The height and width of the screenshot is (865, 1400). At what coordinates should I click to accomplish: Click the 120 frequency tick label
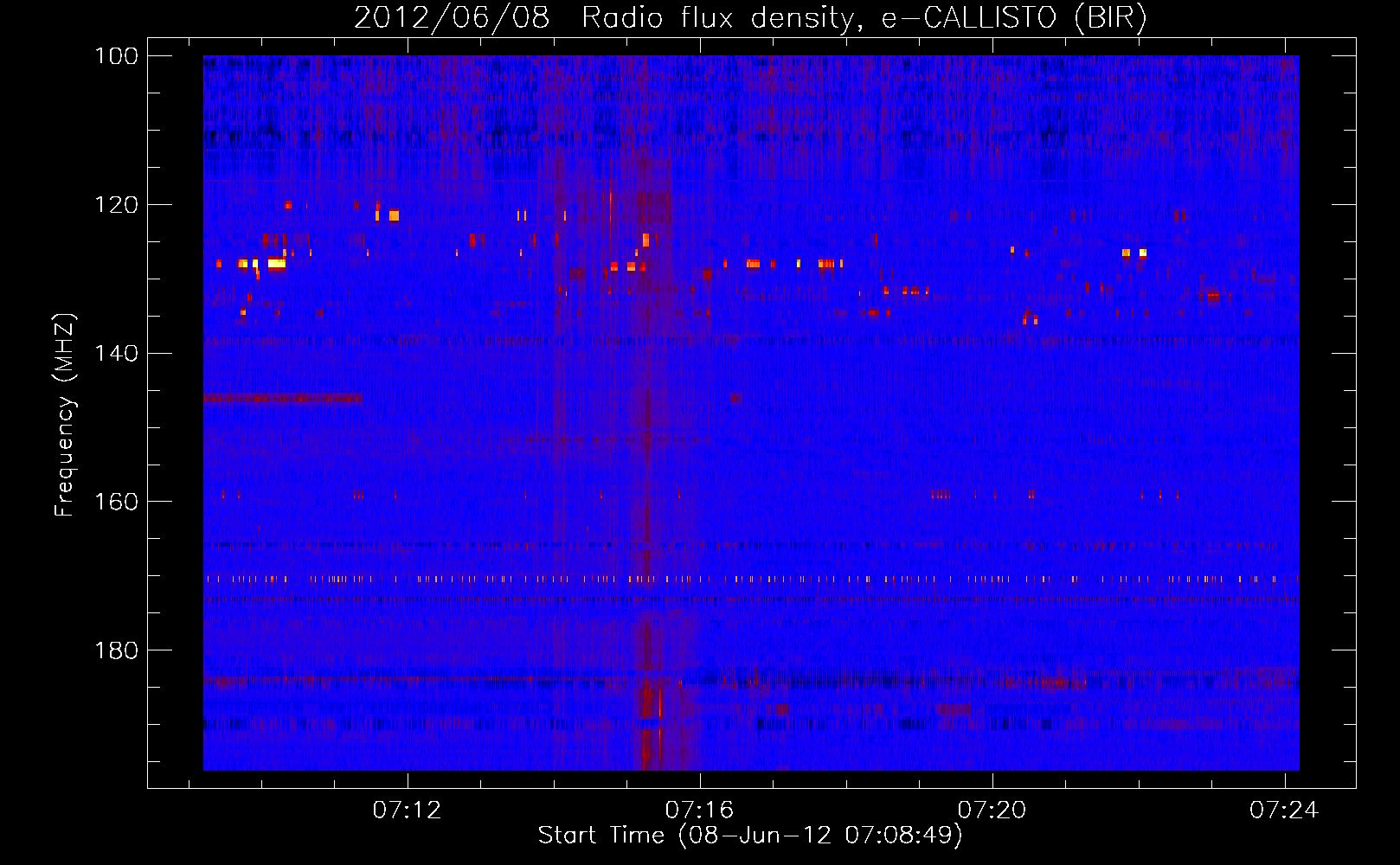pyautogui.click(x=117, y=205)
